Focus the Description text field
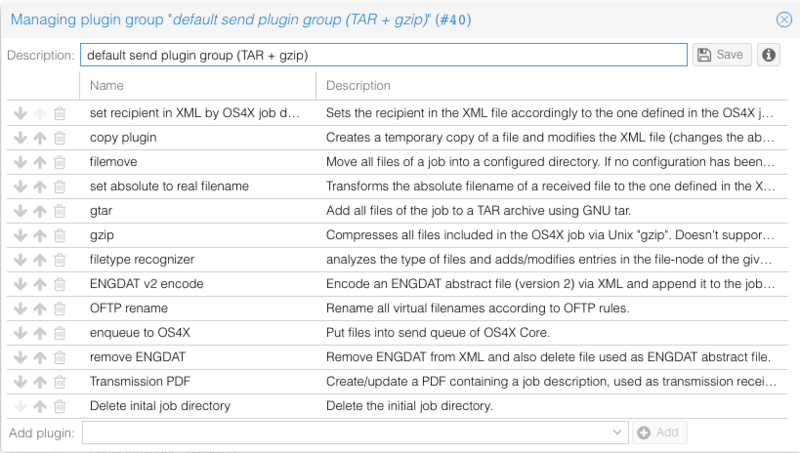This screenshot has height=453, width=800. (x=385, y=55)
